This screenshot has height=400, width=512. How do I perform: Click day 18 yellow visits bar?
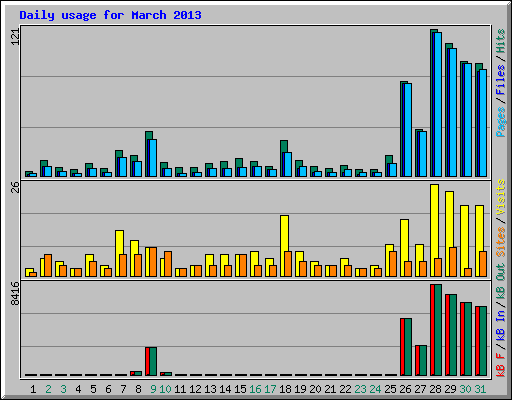pos(284,246)
